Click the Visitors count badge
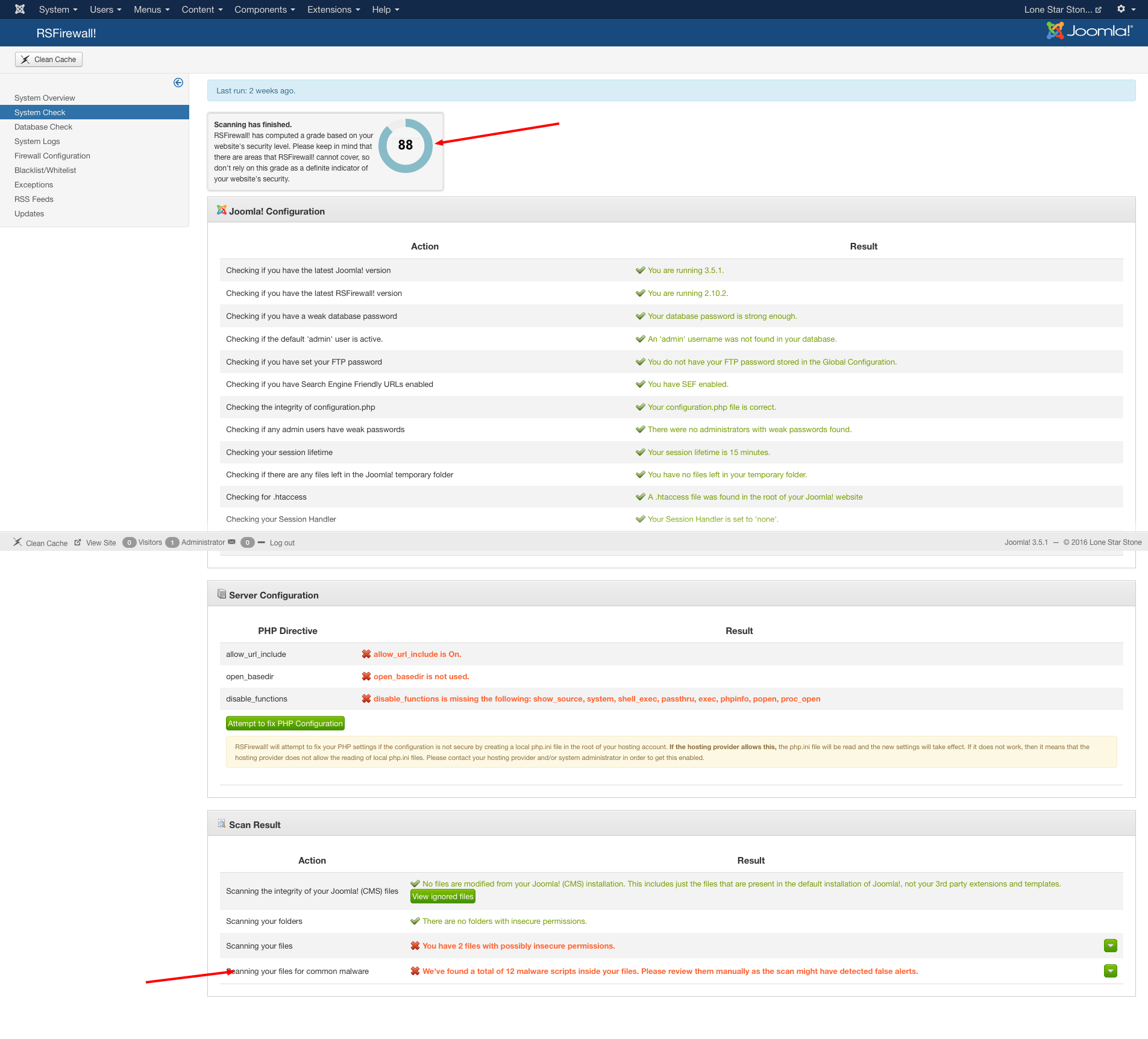Screen dimensions: 1148x1039 (129, 542)
